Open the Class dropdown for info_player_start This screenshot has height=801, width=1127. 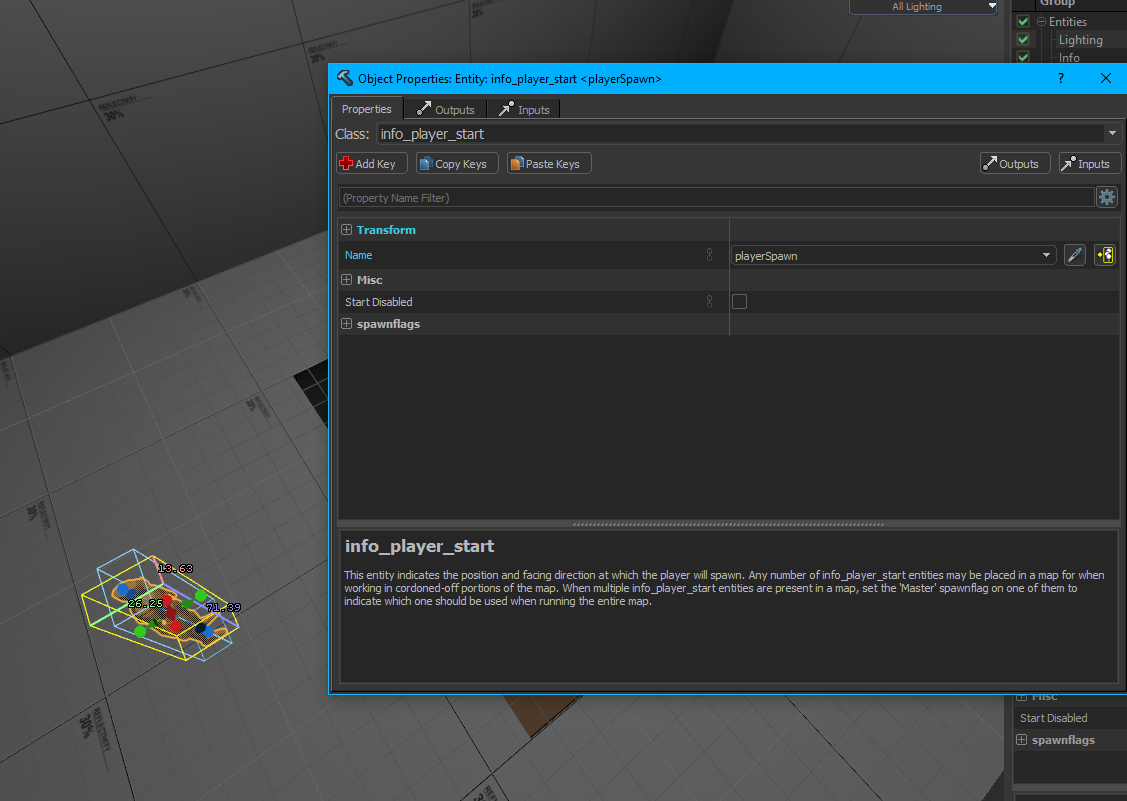click(x=1112, y=133)
